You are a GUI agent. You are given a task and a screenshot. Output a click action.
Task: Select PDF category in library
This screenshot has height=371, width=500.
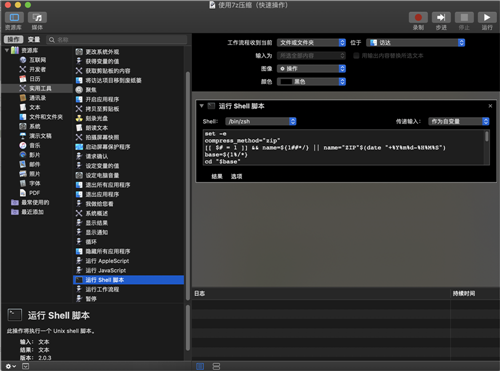30,193
